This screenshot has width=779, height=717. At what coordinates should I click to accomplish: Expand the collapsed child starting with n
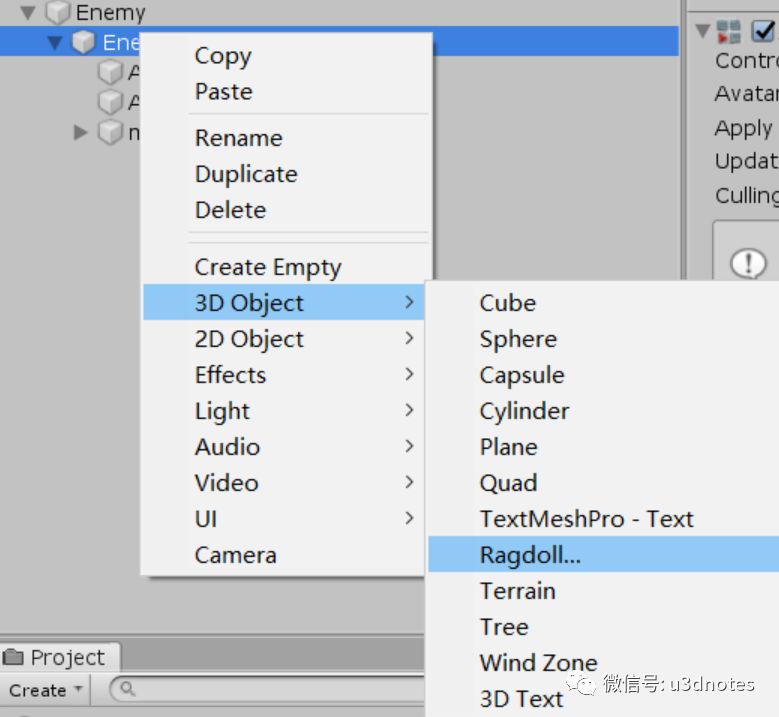click(80, 132)
